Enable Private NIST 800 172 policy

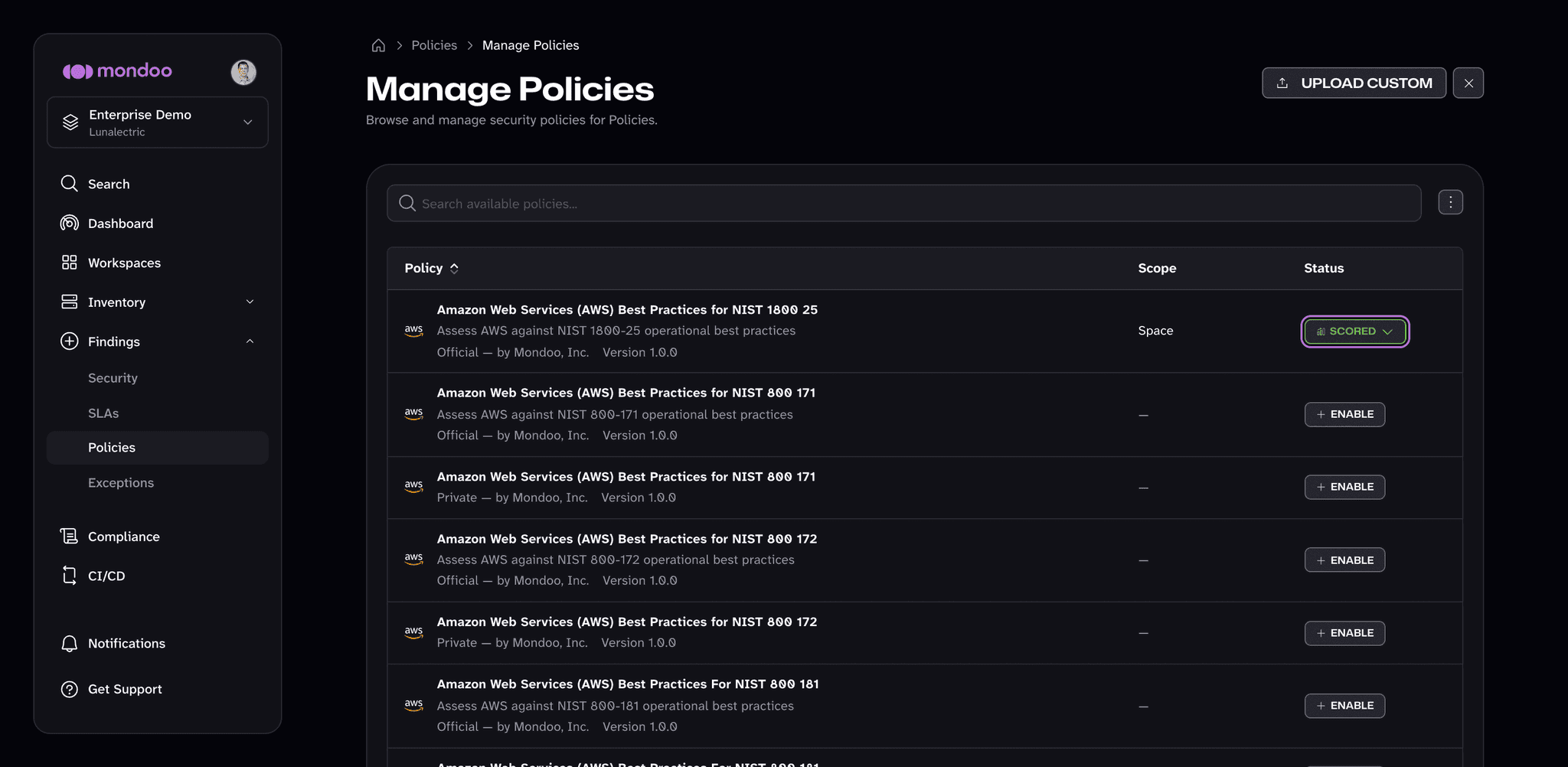pos(1344,633)
